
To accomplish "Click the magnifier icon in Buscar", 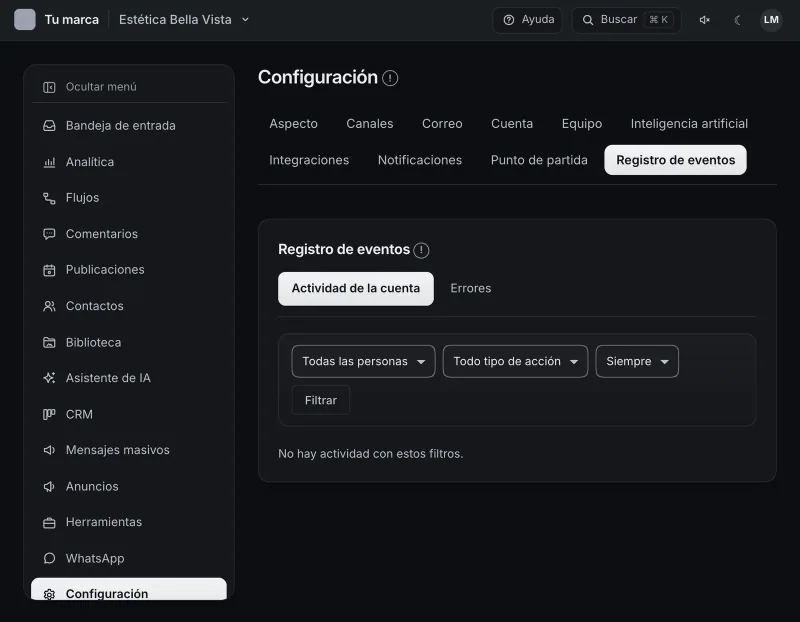I will pyautogui.click(x=588, y=20).
